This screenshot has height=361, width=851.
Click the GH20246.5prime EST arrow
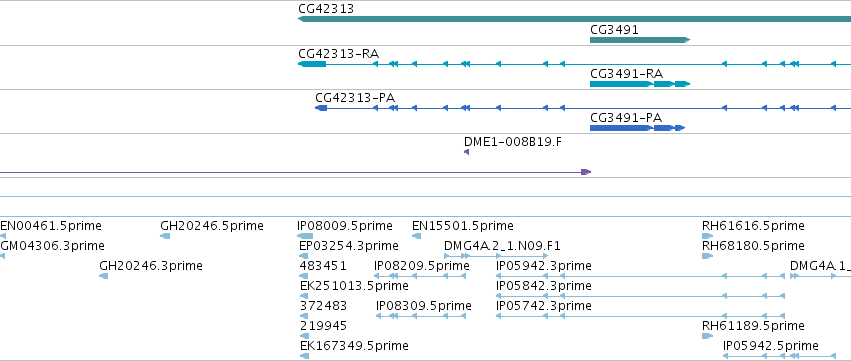165,236
